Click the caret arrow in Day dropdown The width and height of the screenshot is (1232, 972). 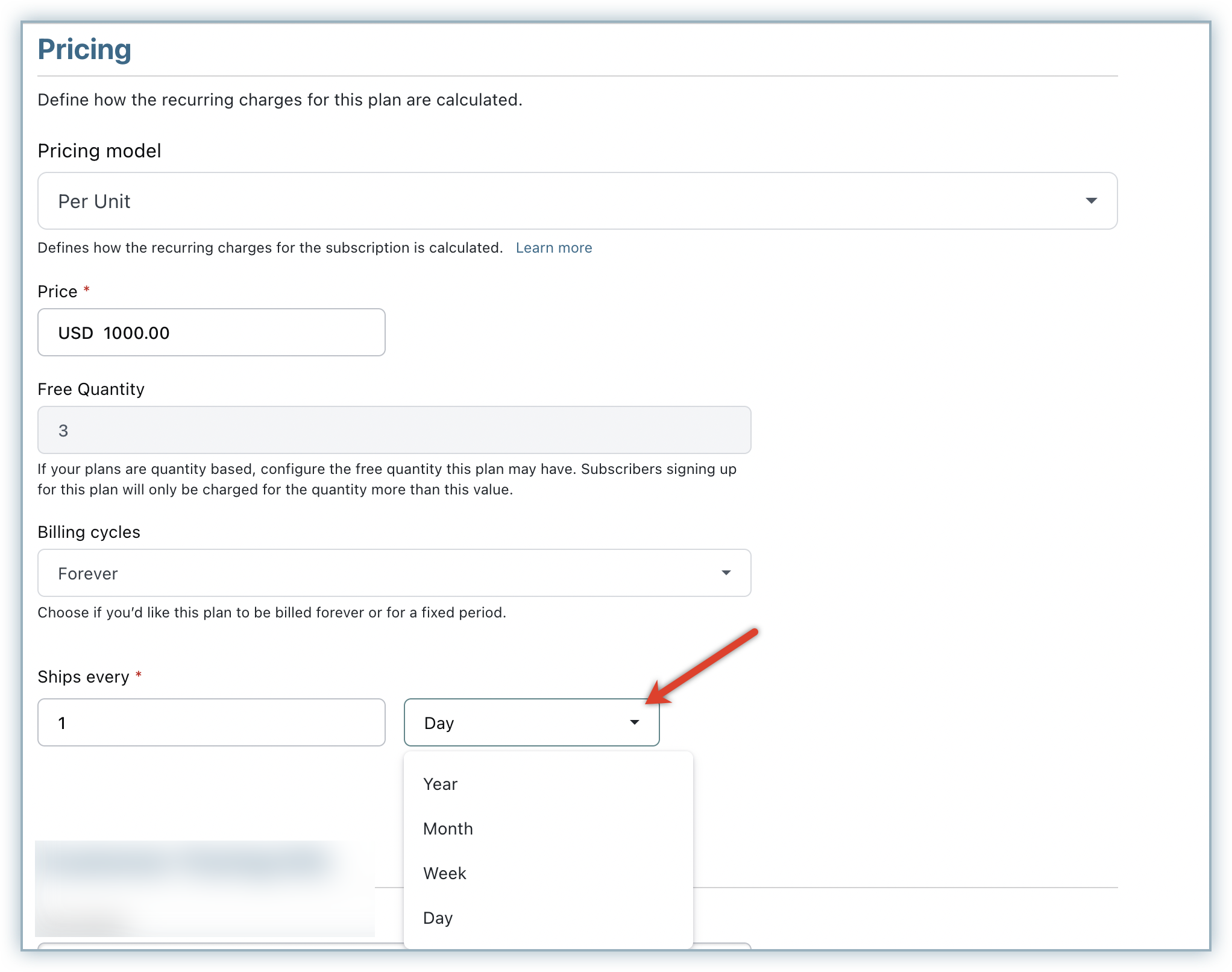634,722
